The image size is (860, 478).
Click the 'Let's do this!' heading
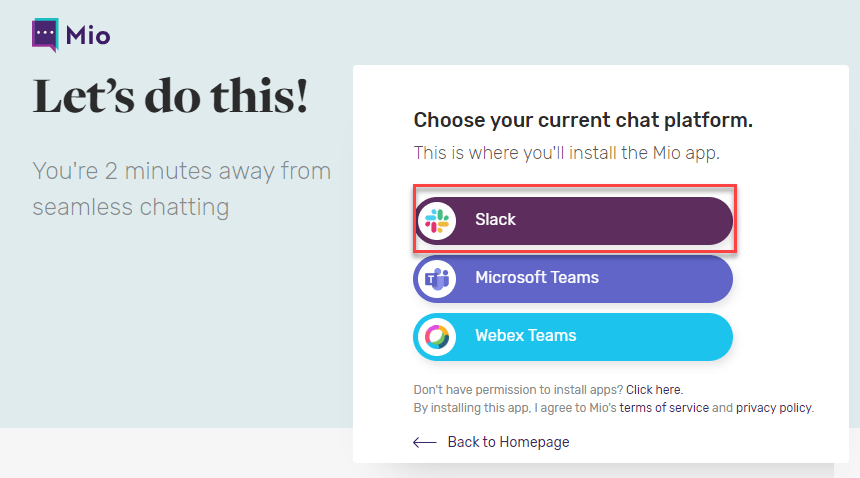pyautogui.click(x=171, y=96)
